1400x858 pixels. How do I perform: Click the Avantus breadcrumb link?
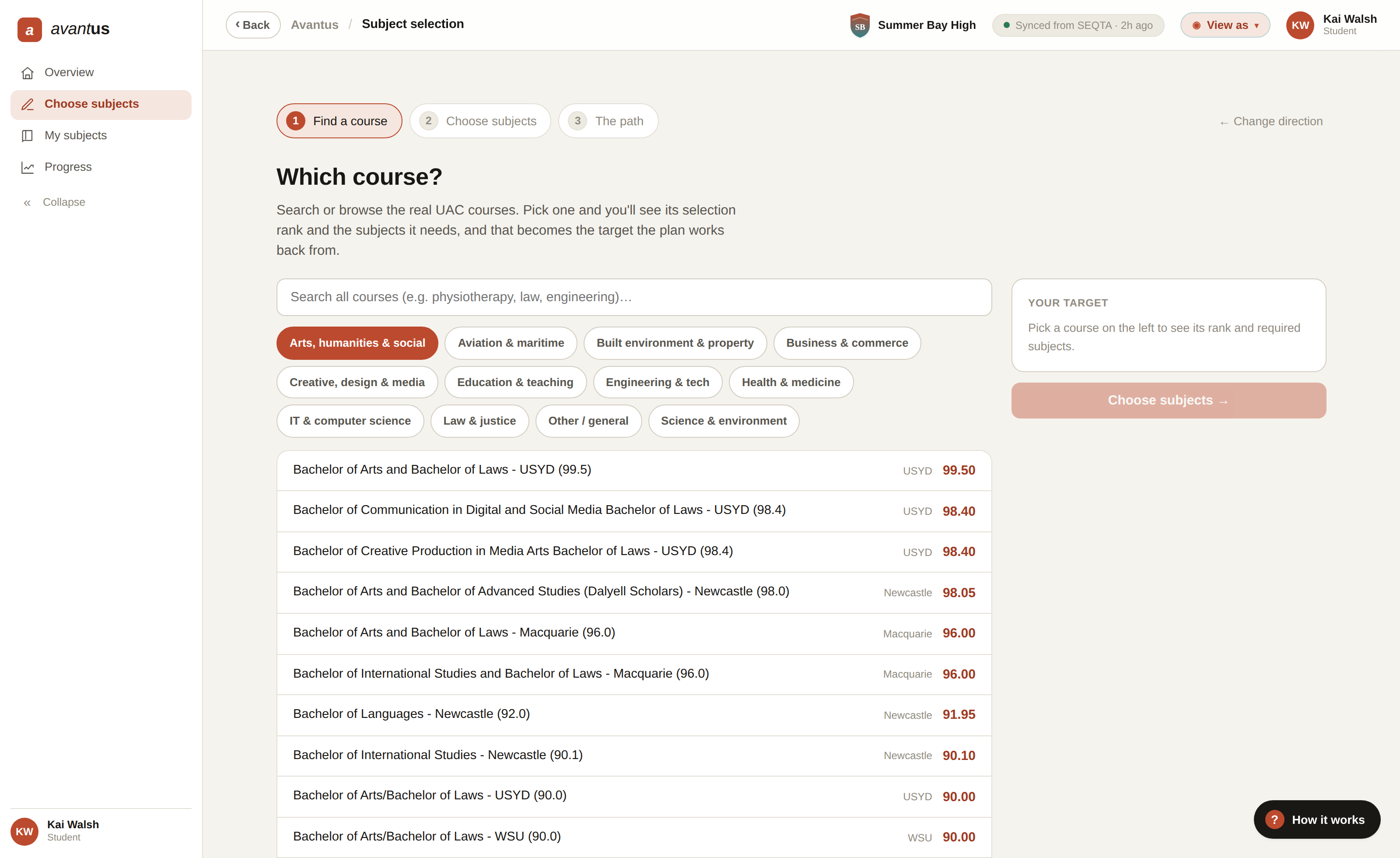[314, 25]
